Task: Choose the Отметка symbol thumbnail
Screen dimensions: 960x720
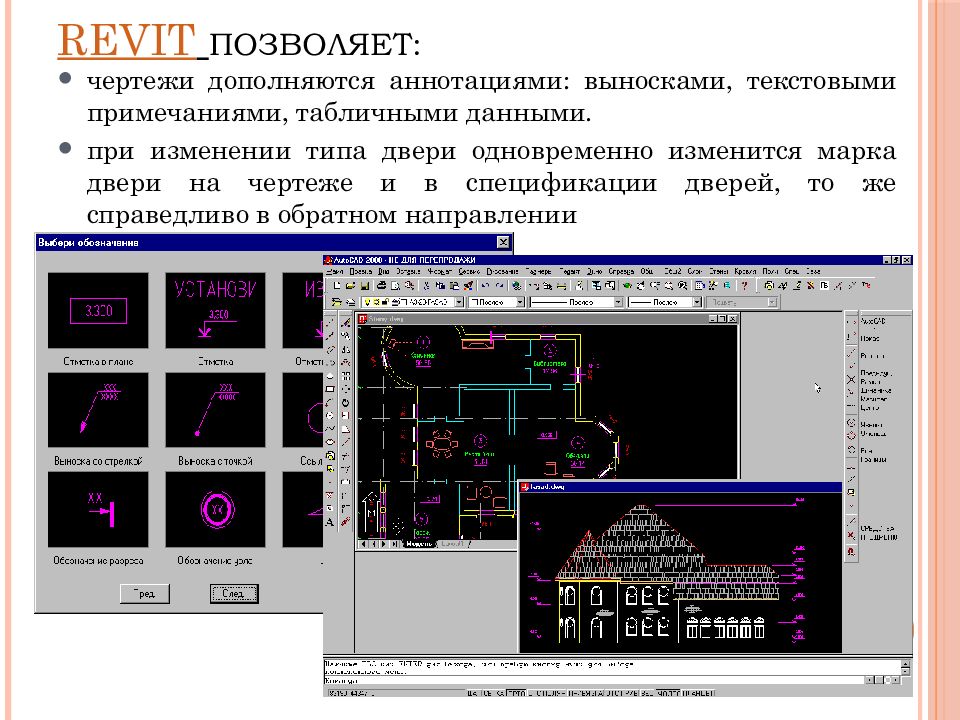Action: (x=216, y=310)
